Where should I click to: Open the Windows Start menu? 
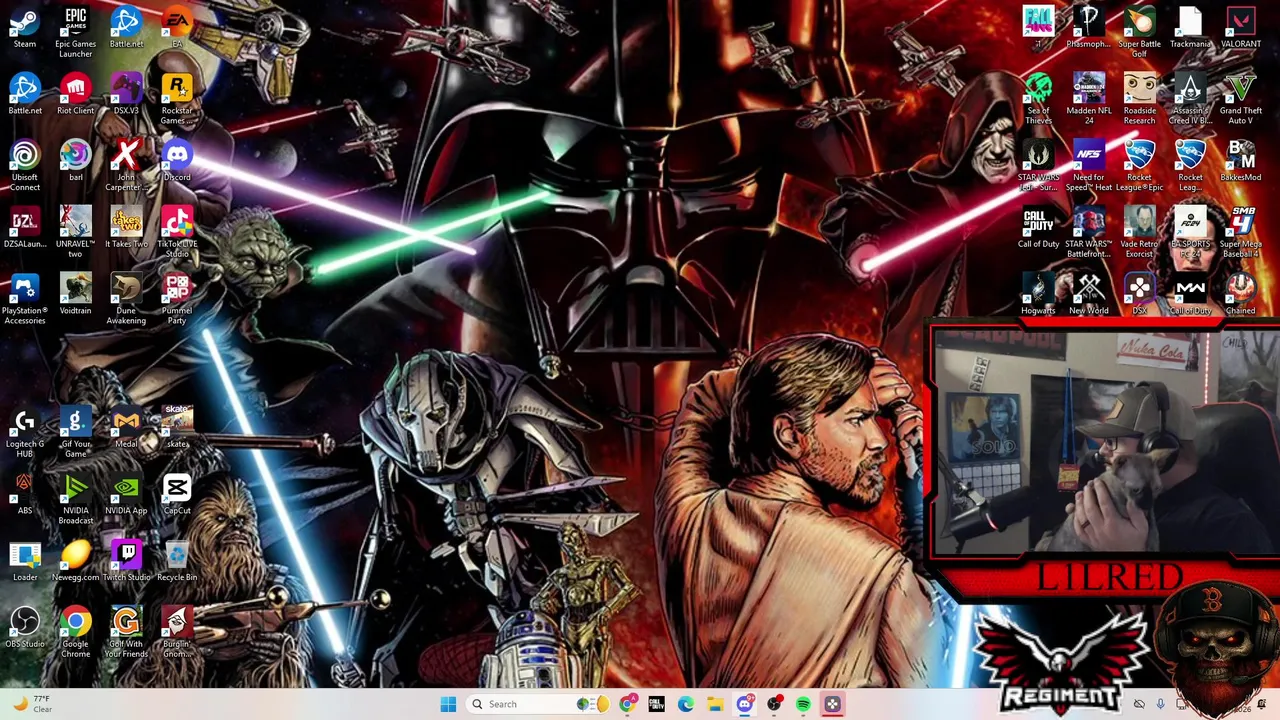[448, 704]
